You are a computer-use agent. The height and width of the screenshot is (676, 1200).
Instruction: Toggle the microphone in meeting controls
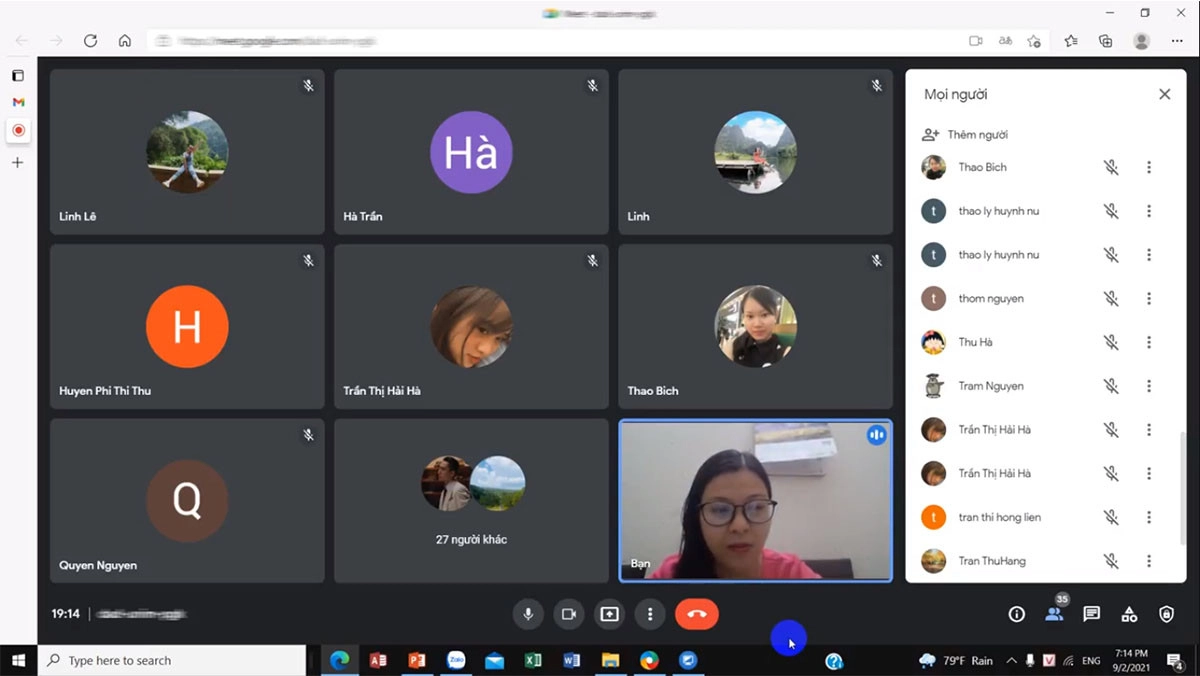528,614
